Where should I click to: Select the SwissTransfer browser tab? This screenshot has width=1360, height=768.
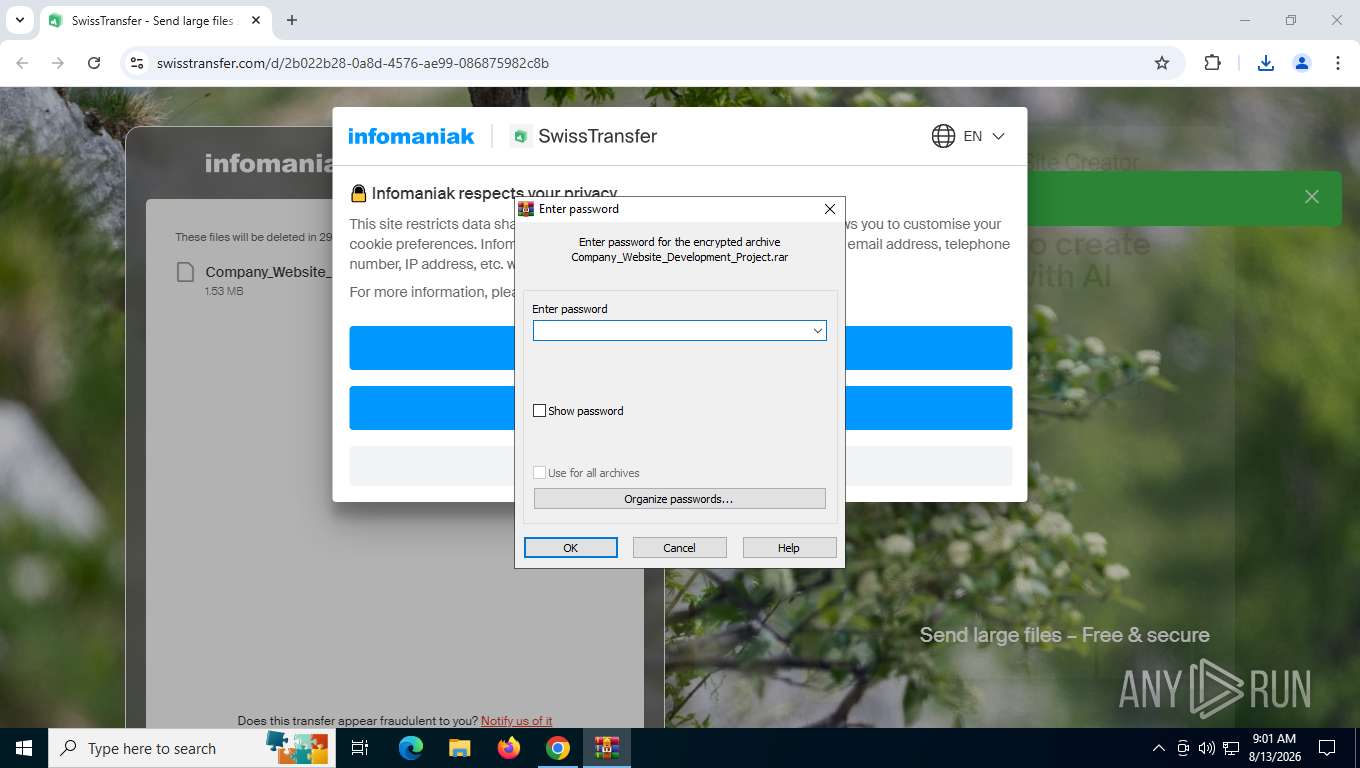point(155,20)
